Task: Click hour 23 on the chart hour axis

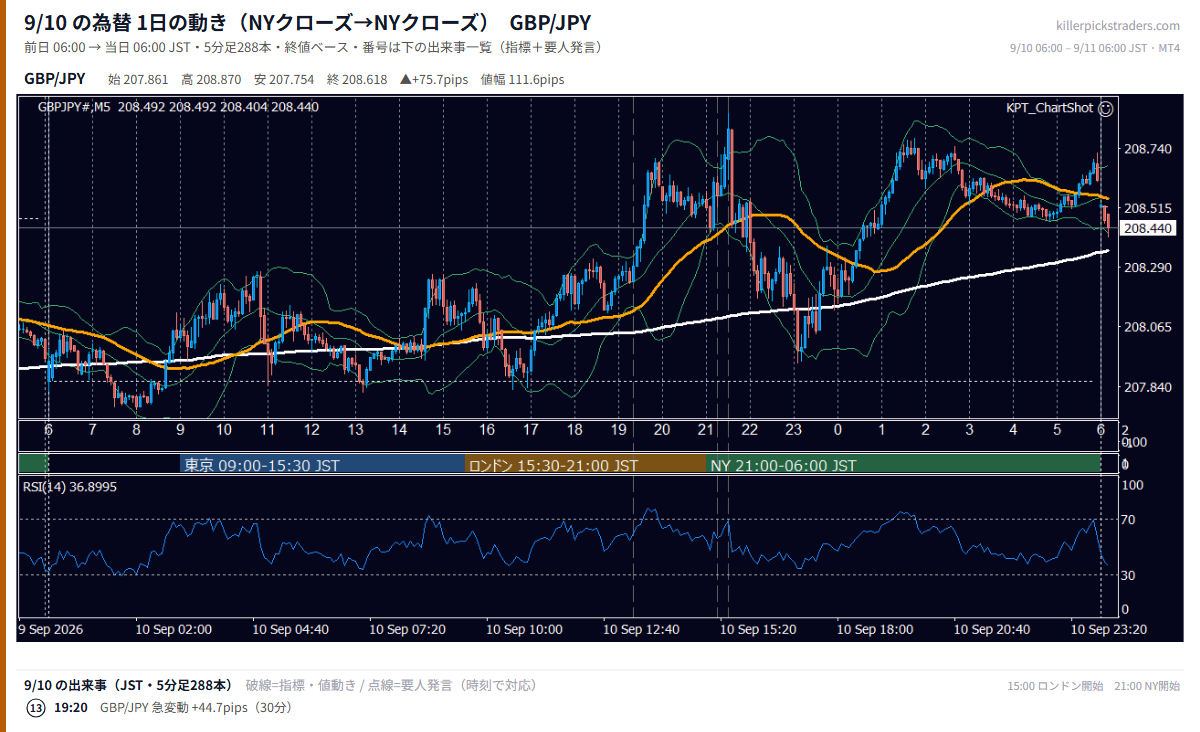Action: (794, 429)
